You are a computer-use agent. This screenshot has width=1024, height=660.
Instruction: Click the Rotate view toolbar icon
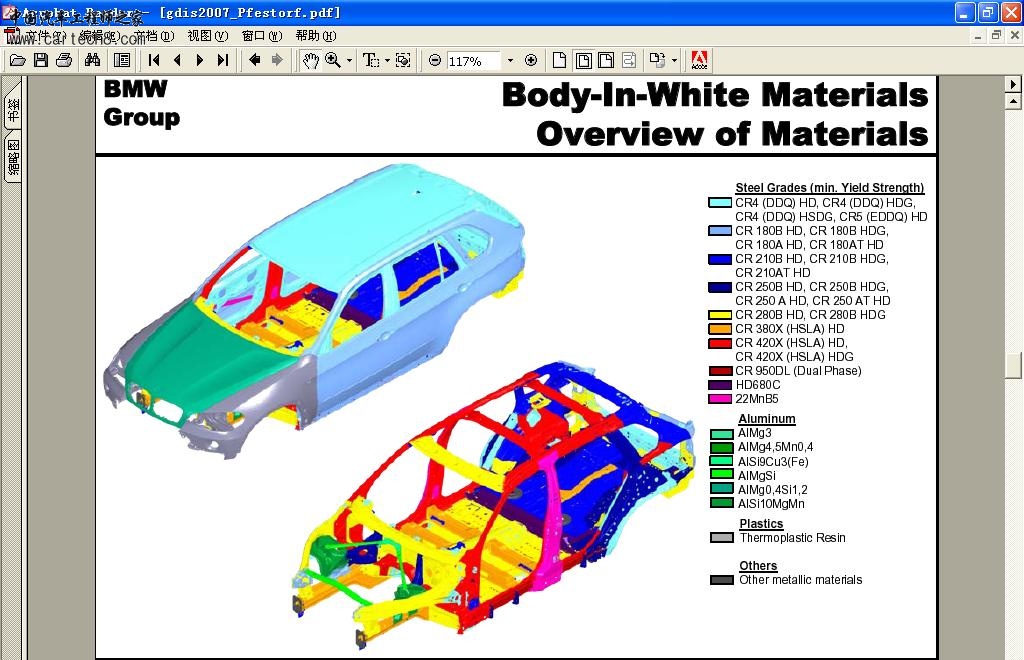pyautogui.click(x=657, y=61)
